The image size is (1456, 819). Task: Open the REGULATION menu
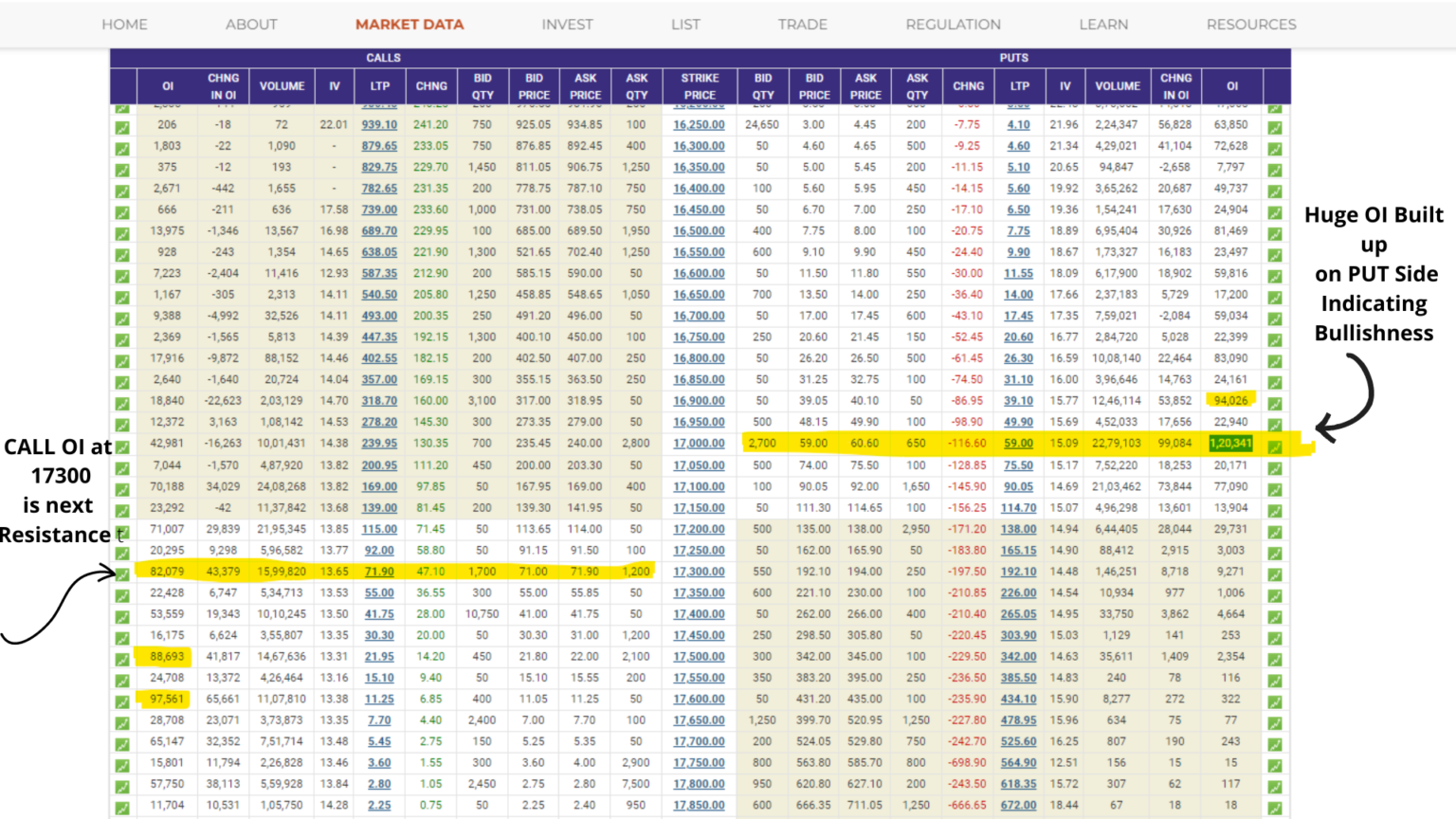click(953, 25)
